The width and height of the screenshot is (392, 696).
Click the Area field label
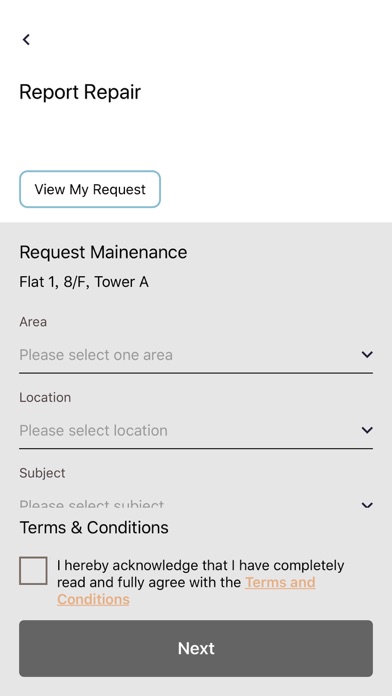point(33,321)
